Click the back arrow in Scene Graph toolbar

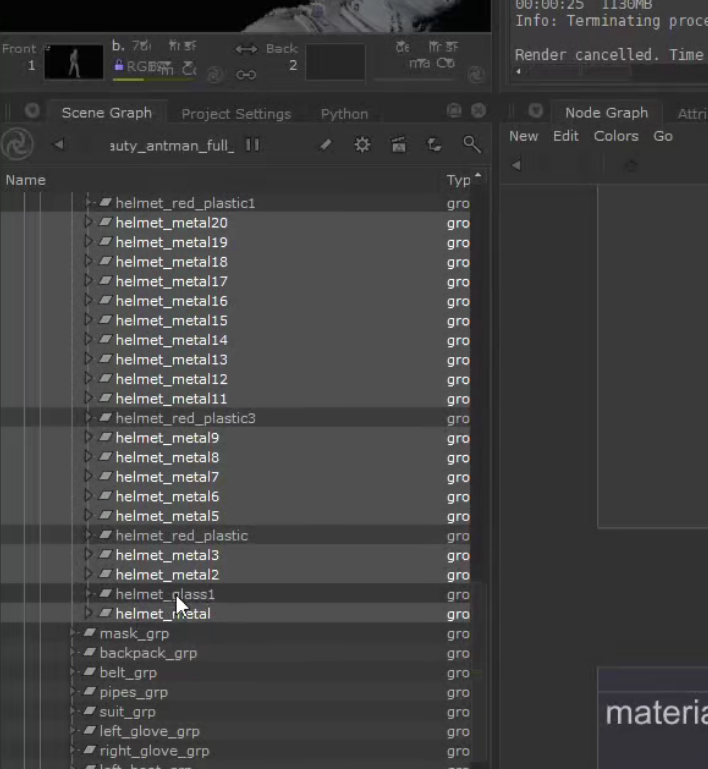tap(58, 145)
